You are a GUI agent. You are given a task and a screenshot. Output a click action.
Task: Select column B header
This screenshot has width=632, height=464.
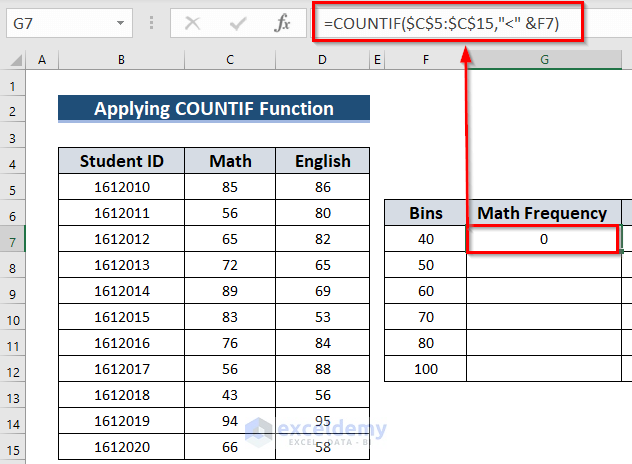(x=121, y=60)
